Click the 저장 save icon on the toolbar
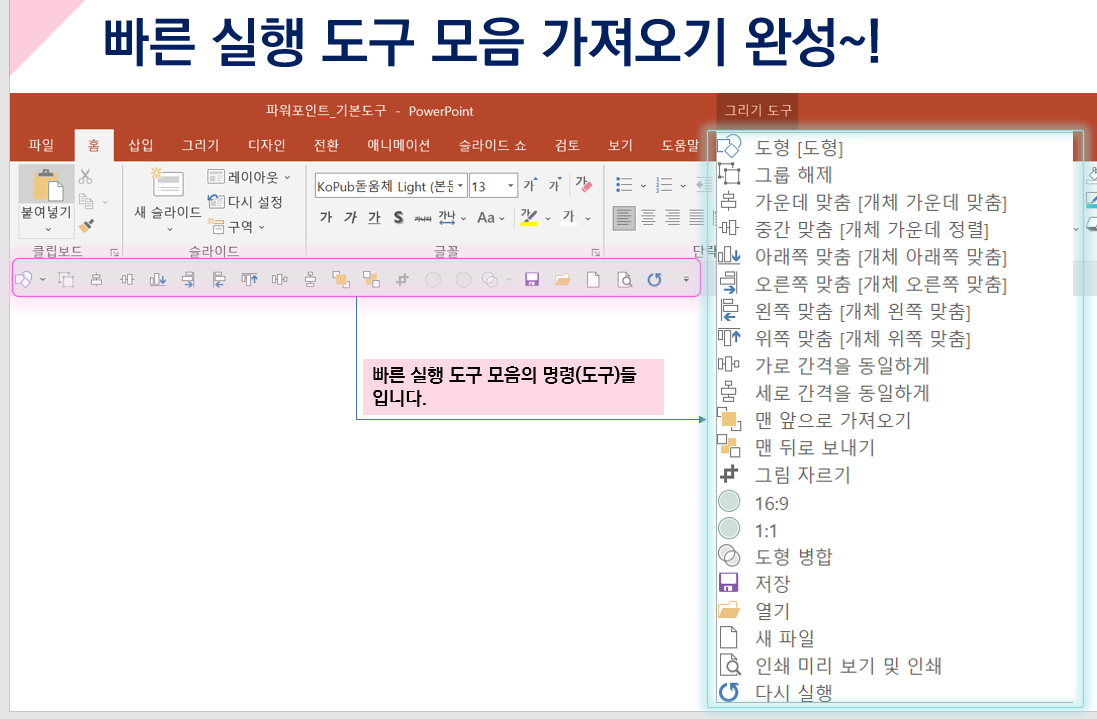Screen dimensions: 1097x719 531,279
